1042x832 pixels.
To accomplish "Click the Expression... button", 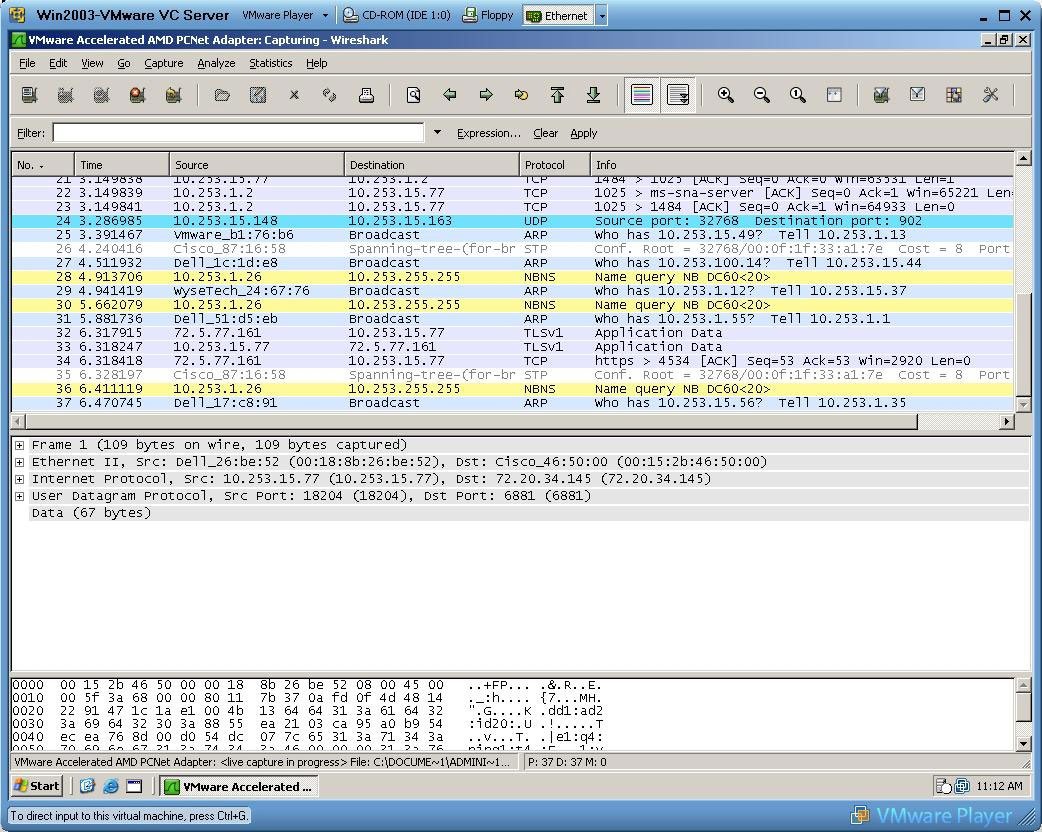I will [488, 133].
